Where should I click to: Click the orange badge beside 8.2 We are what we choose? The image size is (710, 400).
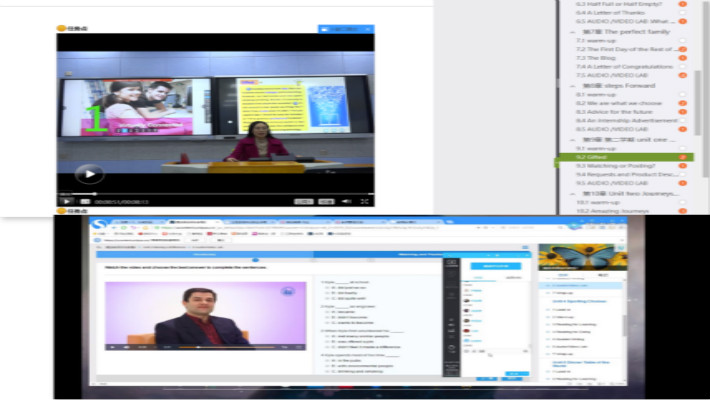click(x=683, y=101)
